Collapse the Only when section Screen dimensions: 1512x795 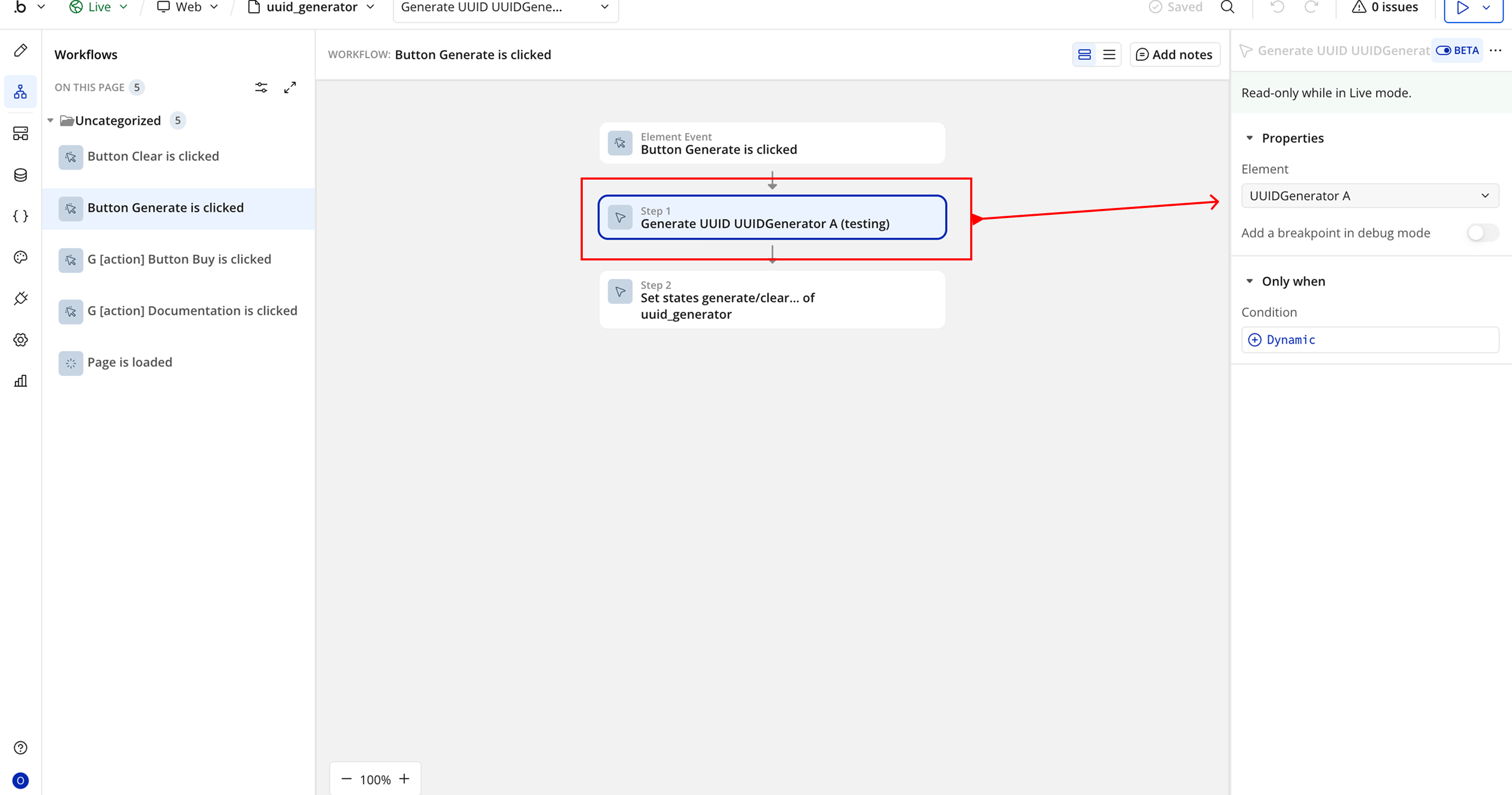pyautogui.click(x=1249, y=281)
